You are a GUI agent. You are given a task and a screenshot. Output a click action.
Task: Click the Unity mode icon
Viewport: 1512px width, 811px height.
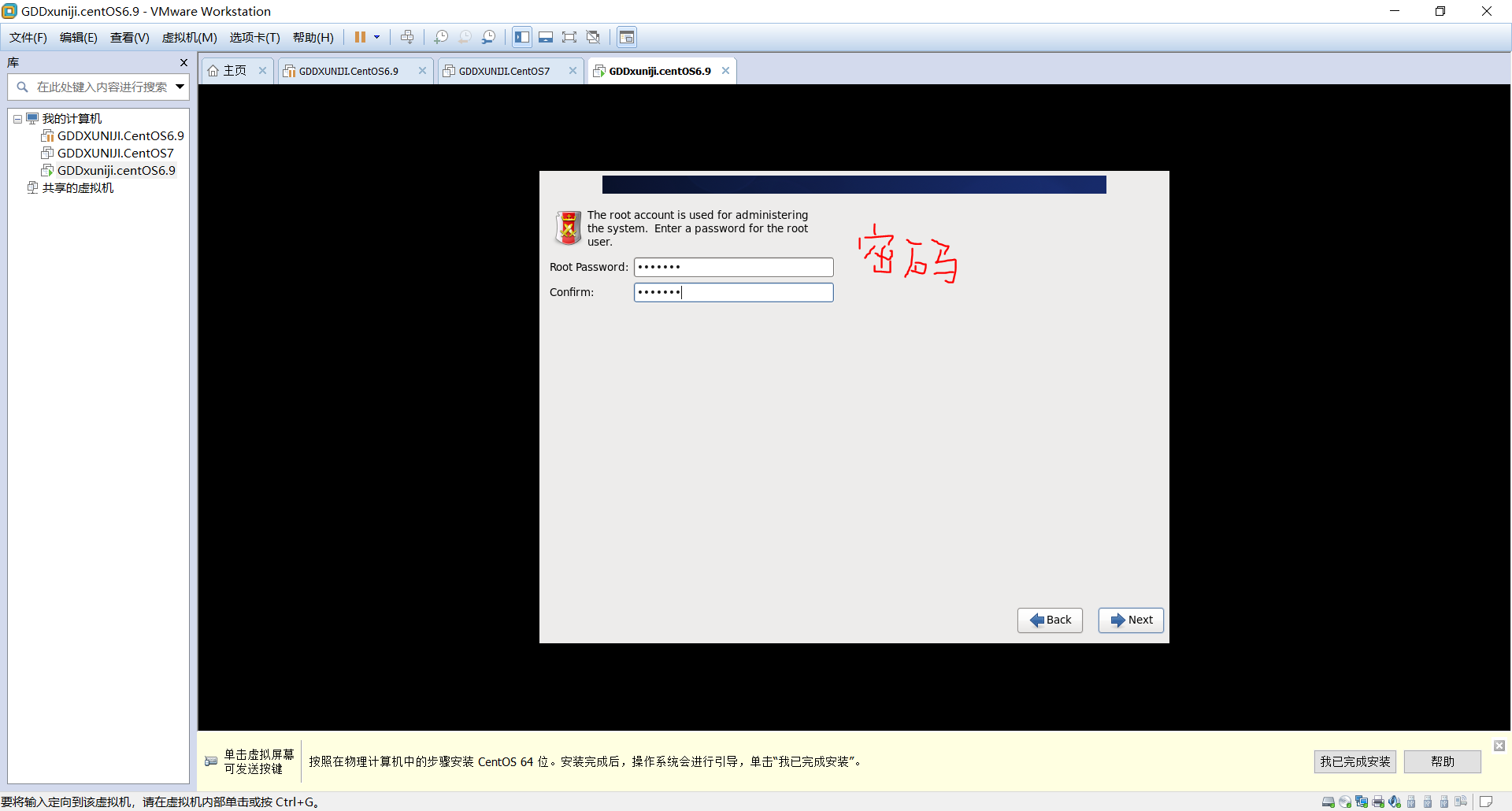pyautogui.click(x=594, y=37)
